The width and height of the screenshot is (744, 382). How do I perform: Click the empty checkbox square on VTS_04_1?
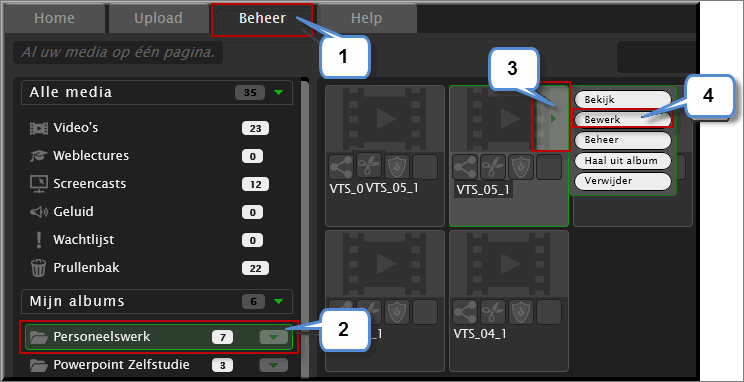click(549, 312)
